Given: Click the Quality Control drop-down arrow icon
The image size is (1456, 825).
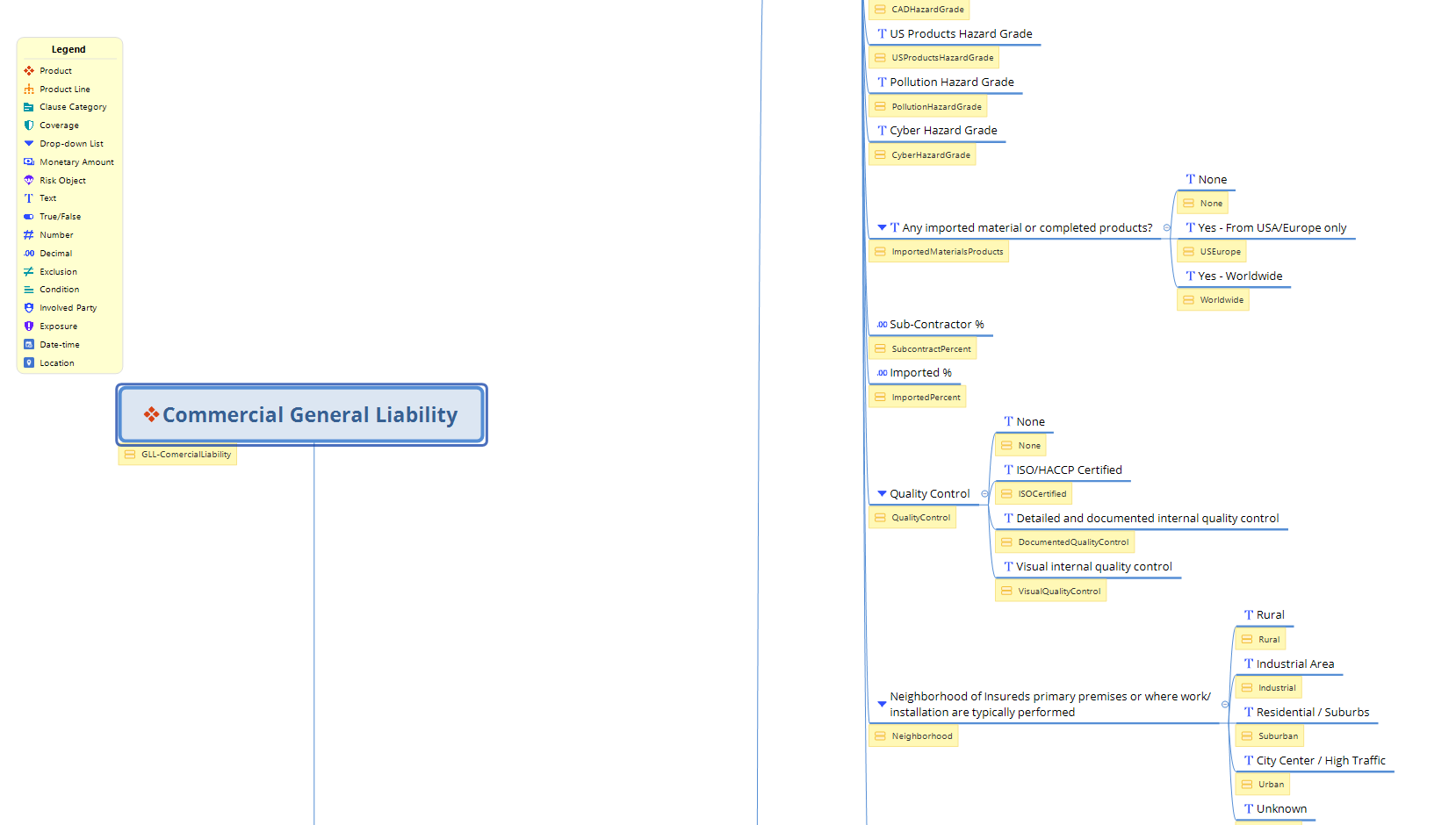Looking at the screenshot, I should (882, 494).
